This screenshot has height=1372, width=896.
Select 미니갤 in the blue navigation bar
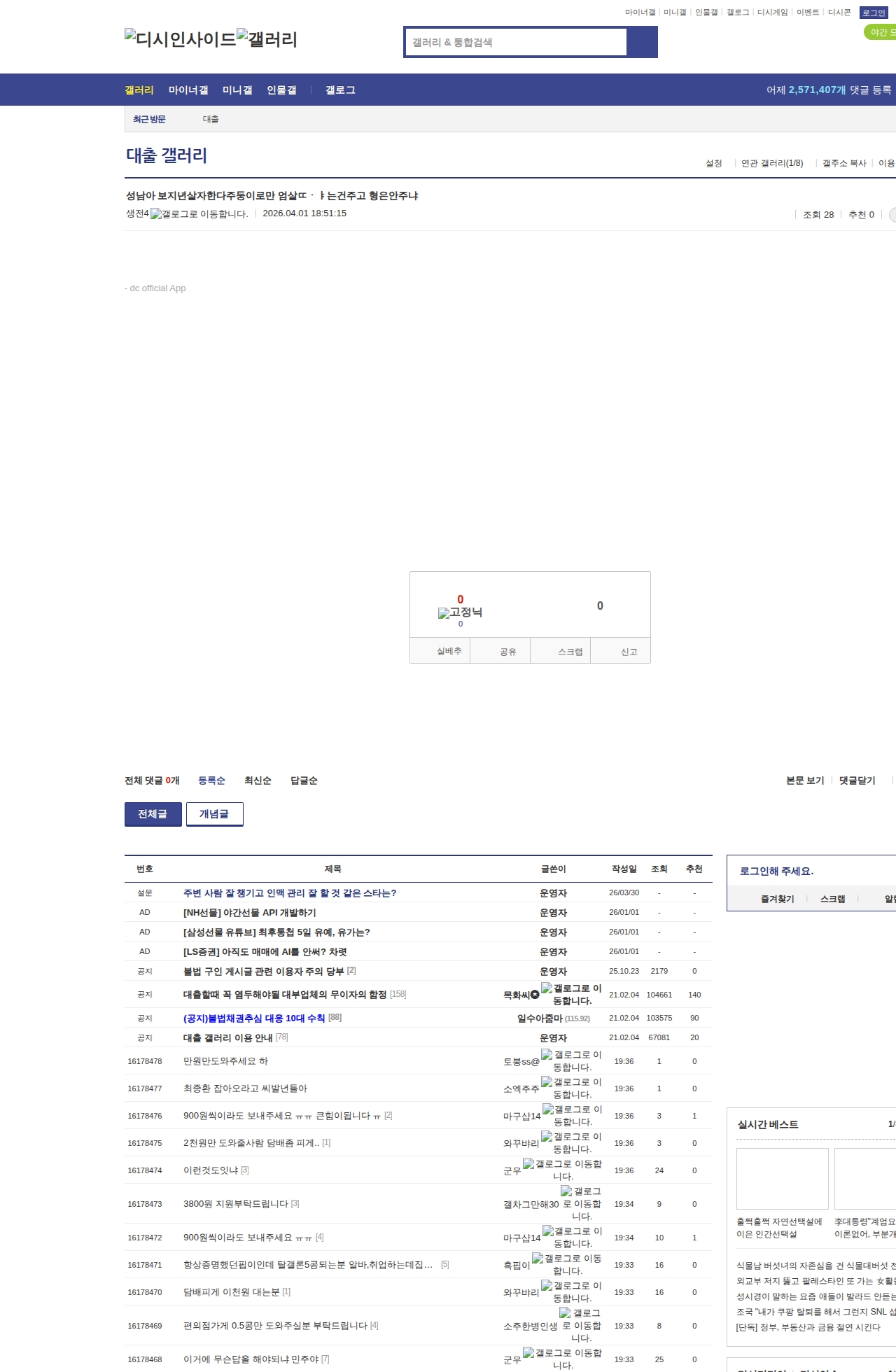pyautogui.click(x=237, y=90)
